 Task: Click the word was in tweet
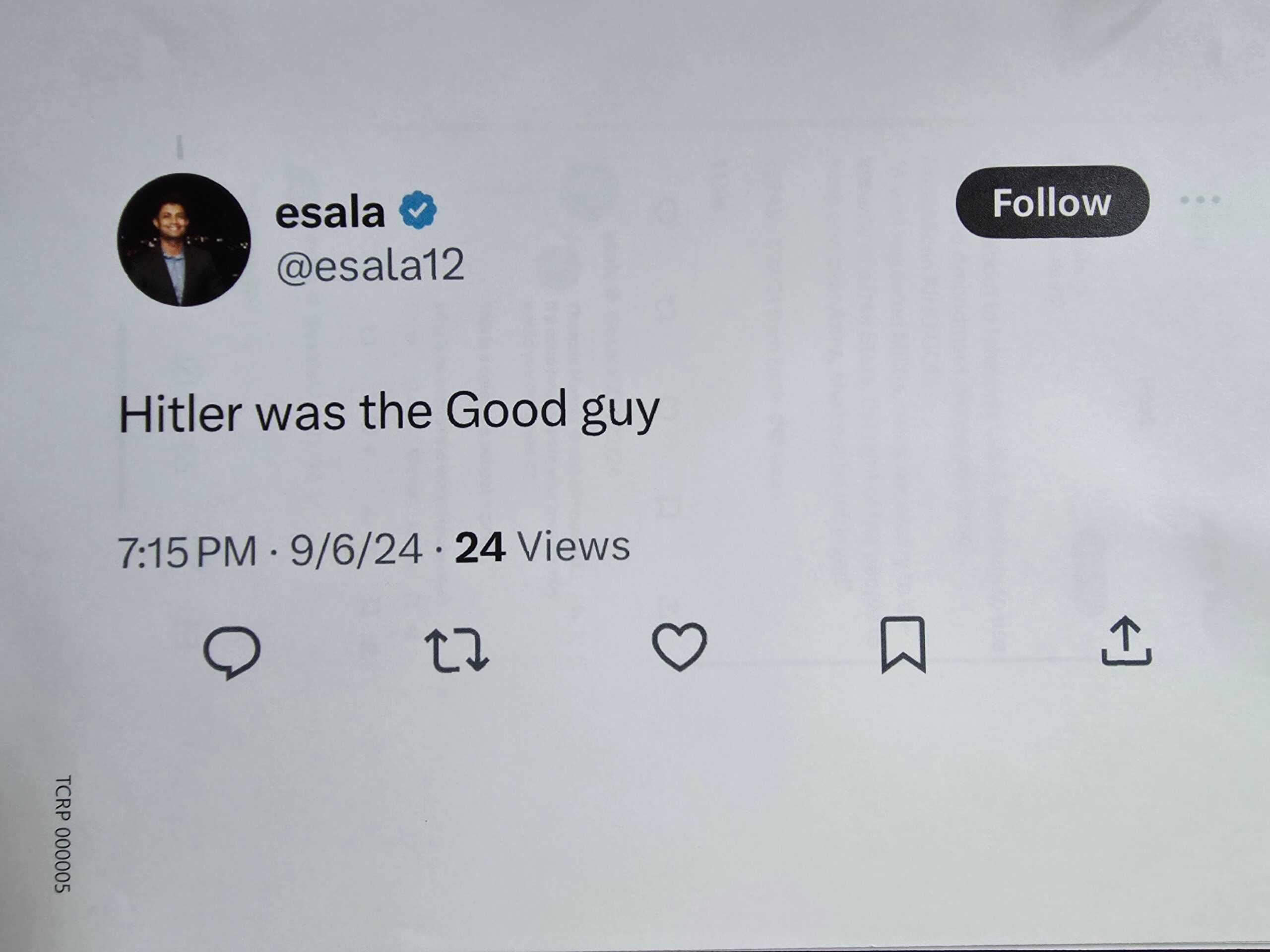pyautogui.click(x=300, y=415)
